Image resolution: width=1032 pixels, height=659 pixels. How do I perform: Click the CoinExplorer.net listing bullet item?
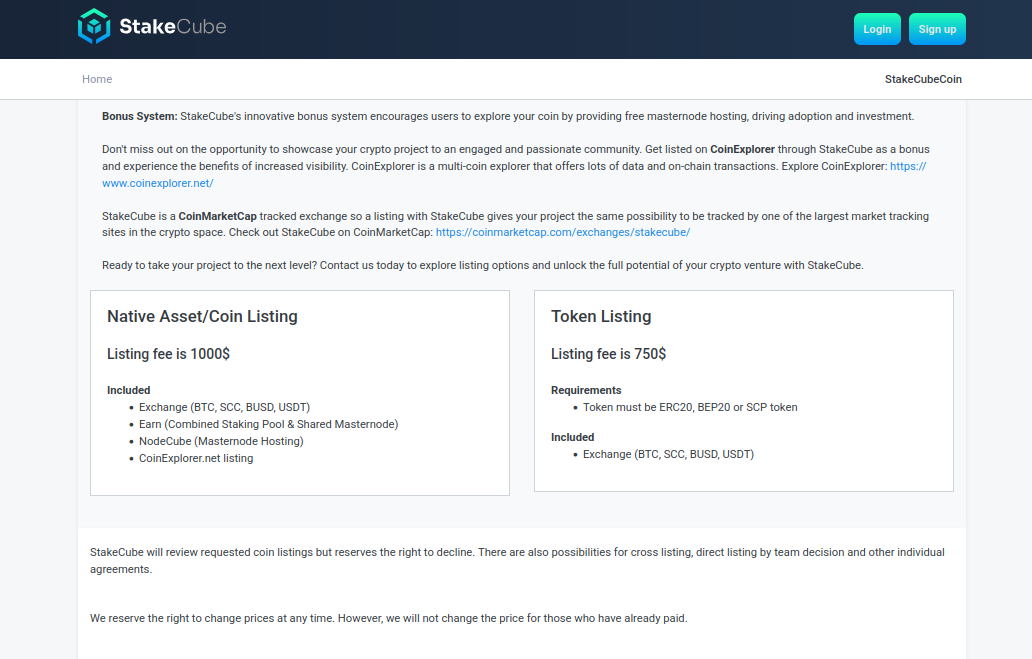(x=196, y=458)
